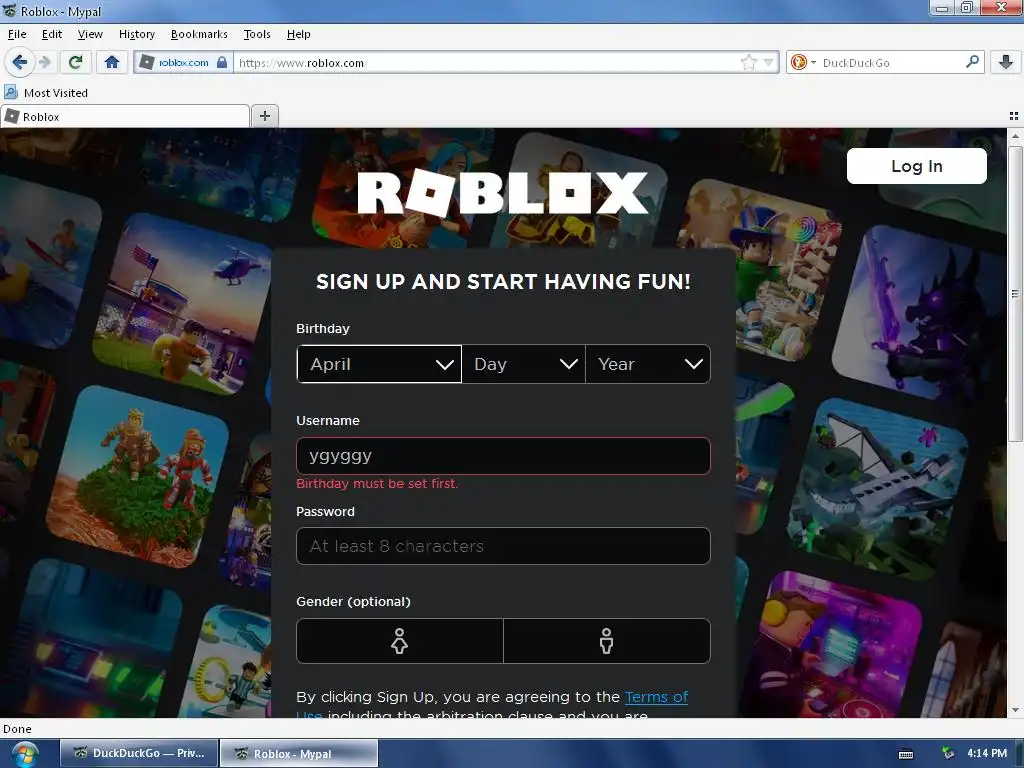Select the female gender option
Screen dimensions: 1024x768
pyautogui.click(x=400, y=641)
